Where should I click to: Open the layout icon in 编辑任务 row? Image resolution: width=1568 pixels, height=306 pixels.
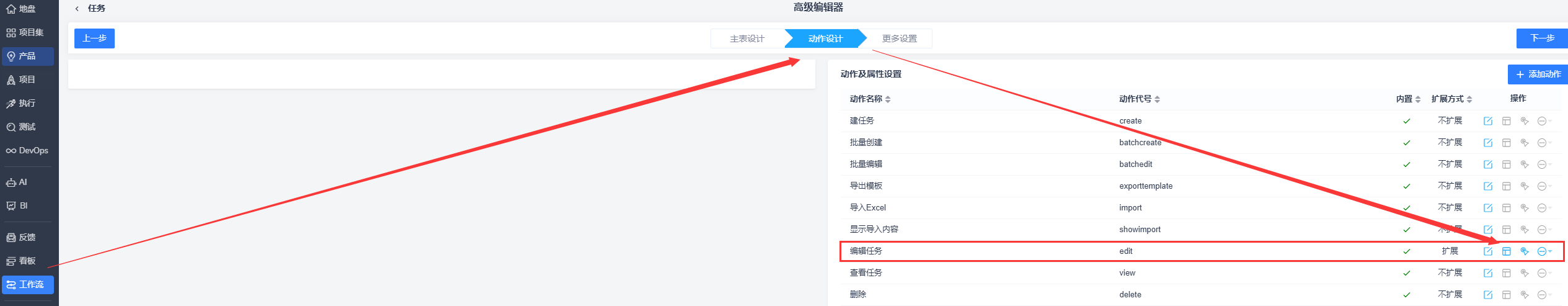coord(1506,251)
